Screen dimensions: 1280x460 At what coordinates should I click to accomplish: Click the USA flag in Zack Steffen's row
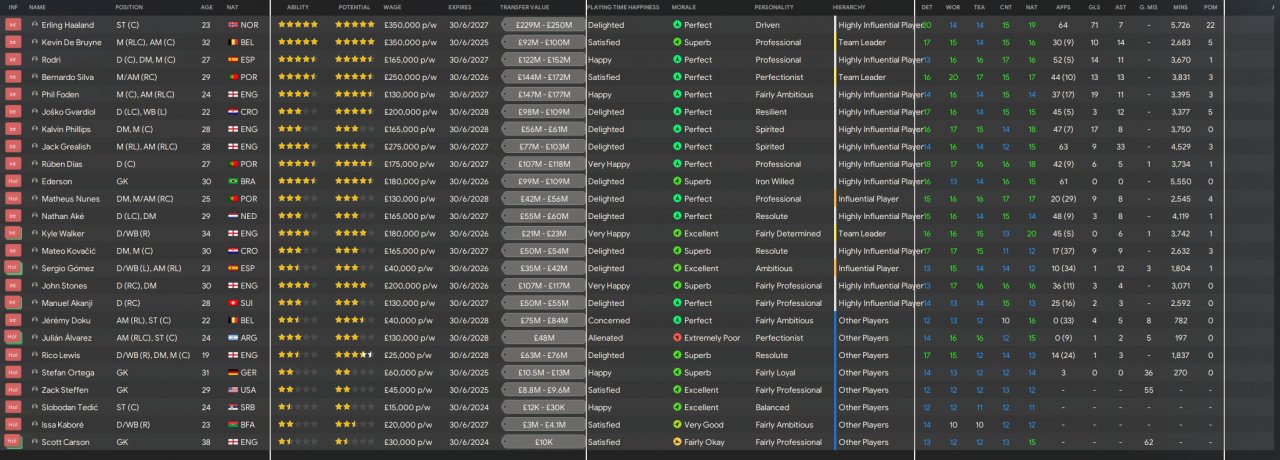(x=233, y=389)
